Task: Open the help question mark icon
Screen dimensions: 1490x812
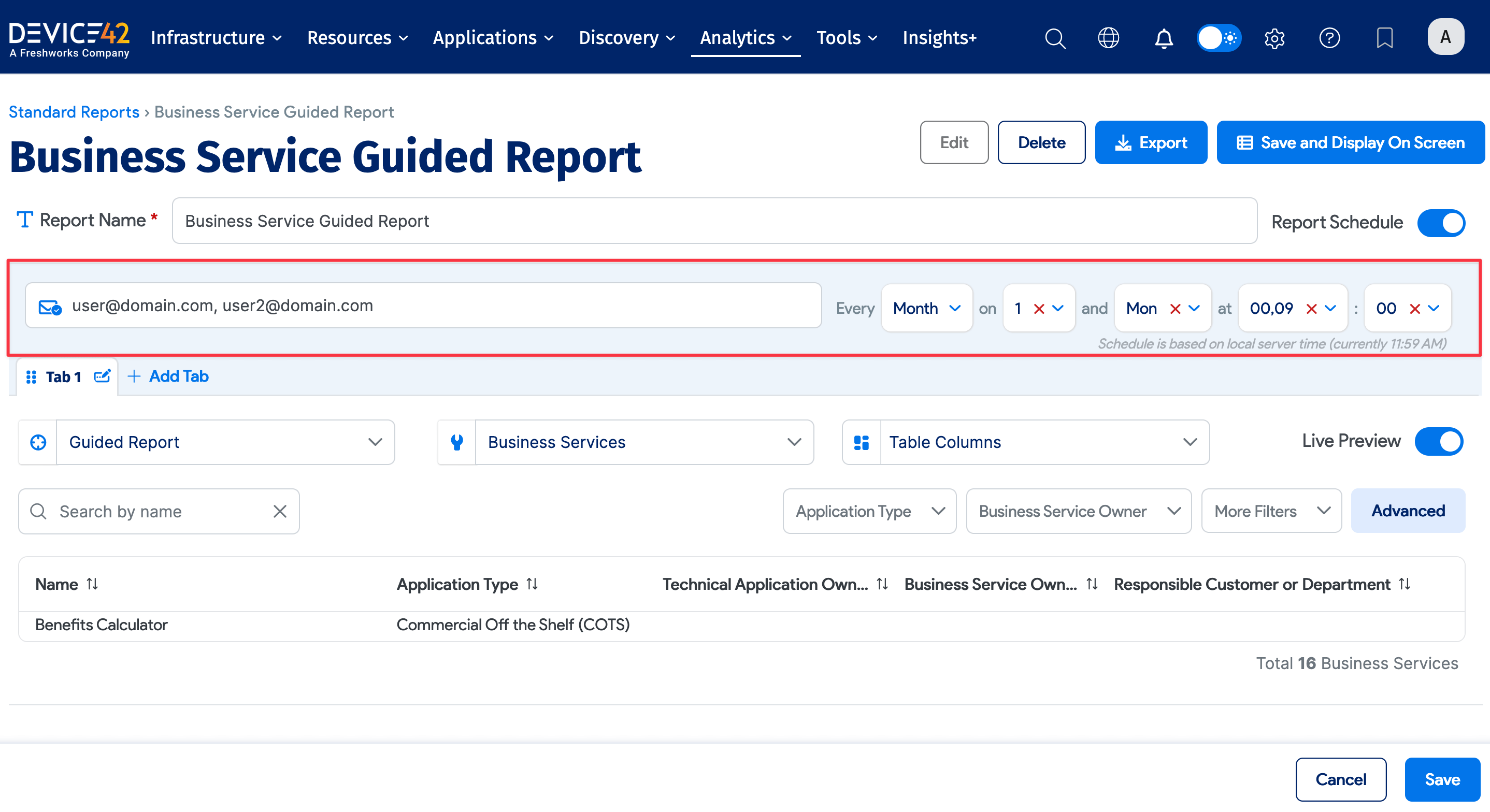Action: tap(1329, 38)
